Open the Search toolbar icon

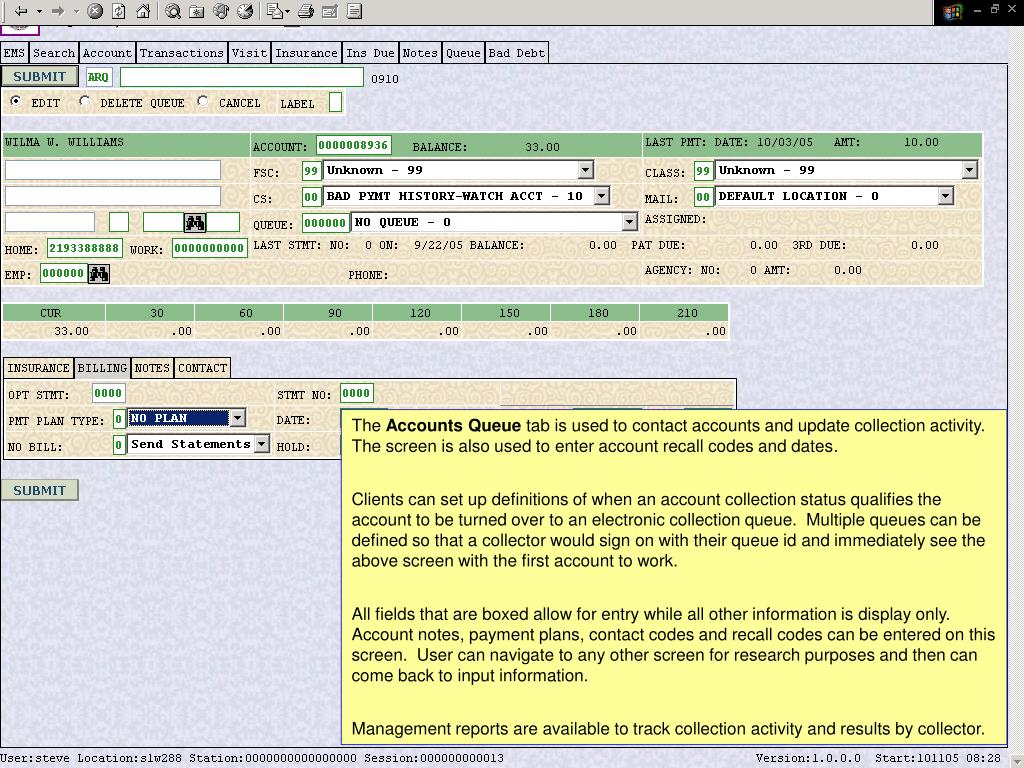[x=173, y=11]
